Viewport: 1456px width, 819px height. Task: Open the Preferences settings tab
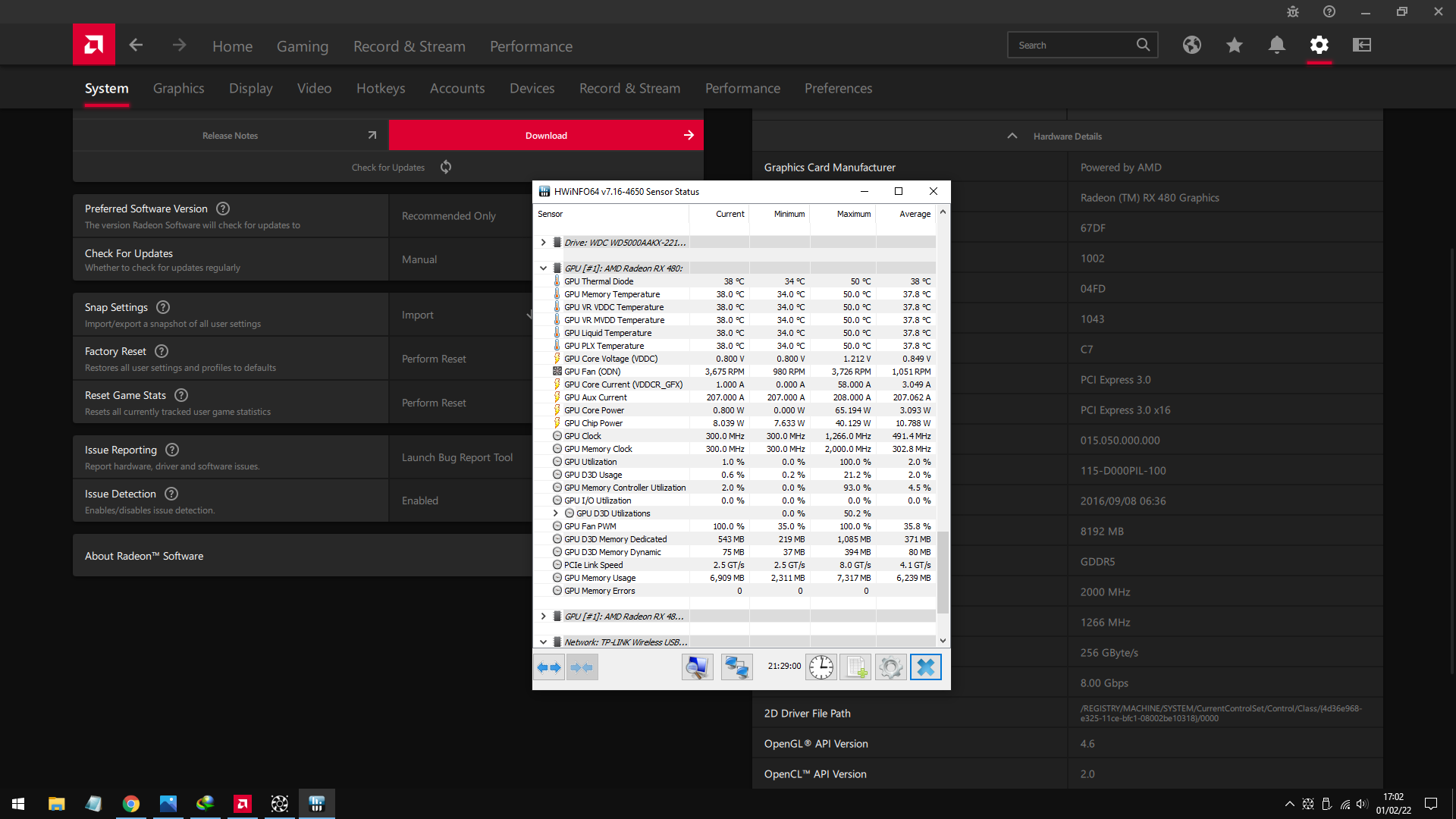point(838,88)
